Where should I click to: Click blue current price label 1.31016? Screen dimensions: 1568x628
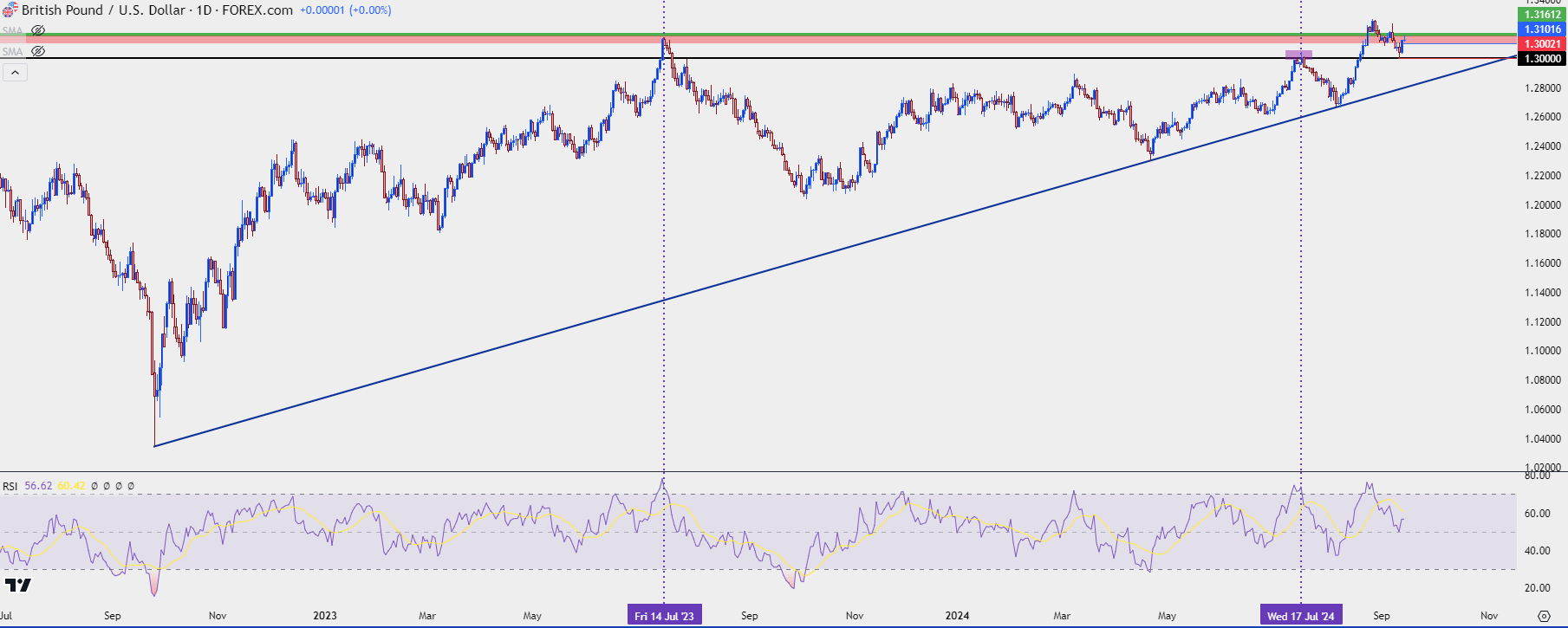[x=1543, y=29]
